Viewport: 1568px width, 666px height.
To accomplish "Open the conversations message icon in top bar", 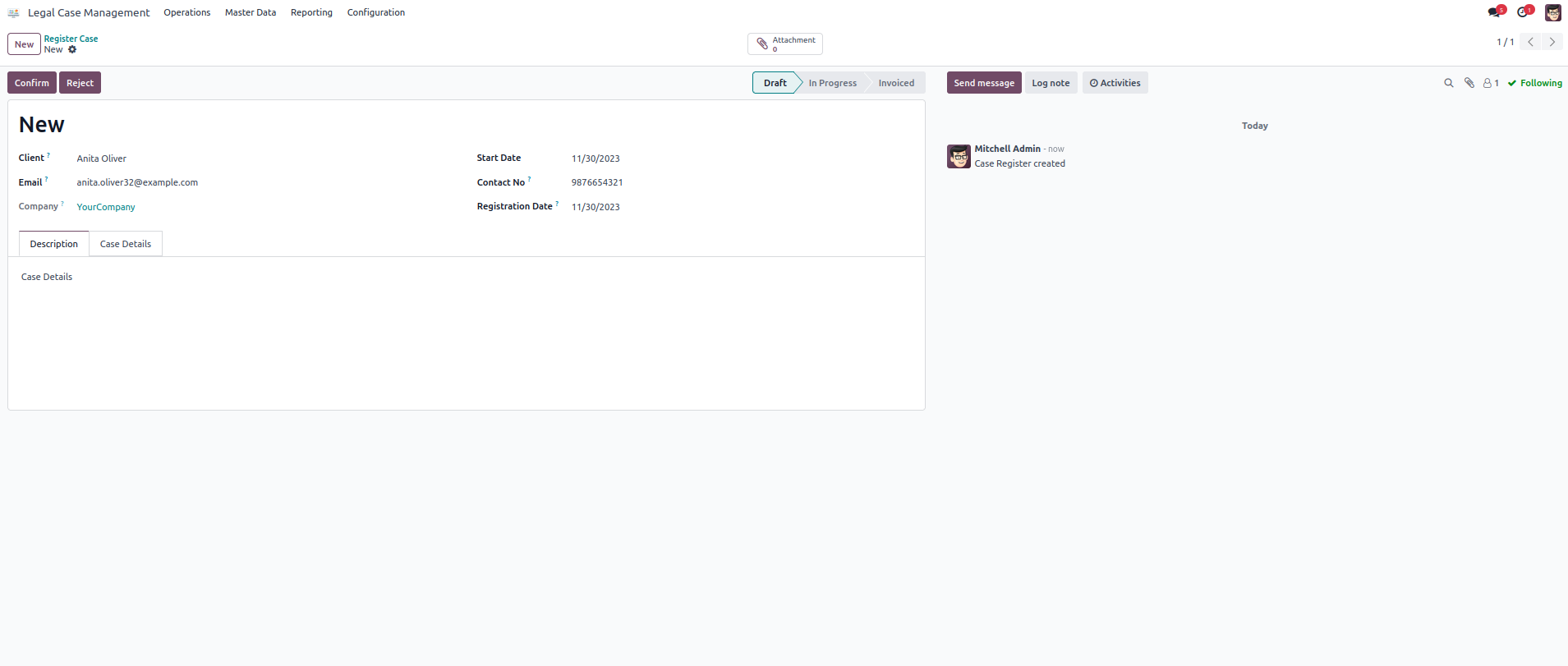I will pos(1496,11).
